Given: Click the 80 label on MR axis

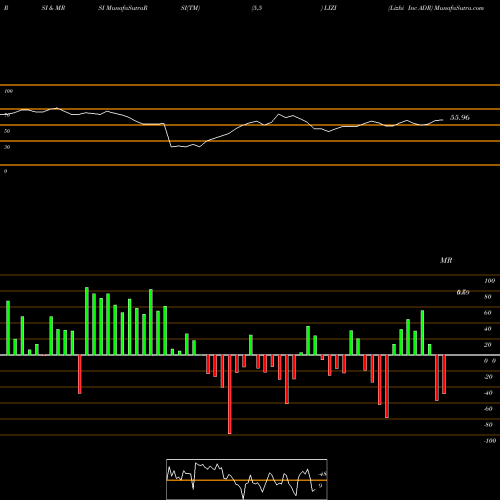Looking at the screenshot, I should click(x=488, y=297).
